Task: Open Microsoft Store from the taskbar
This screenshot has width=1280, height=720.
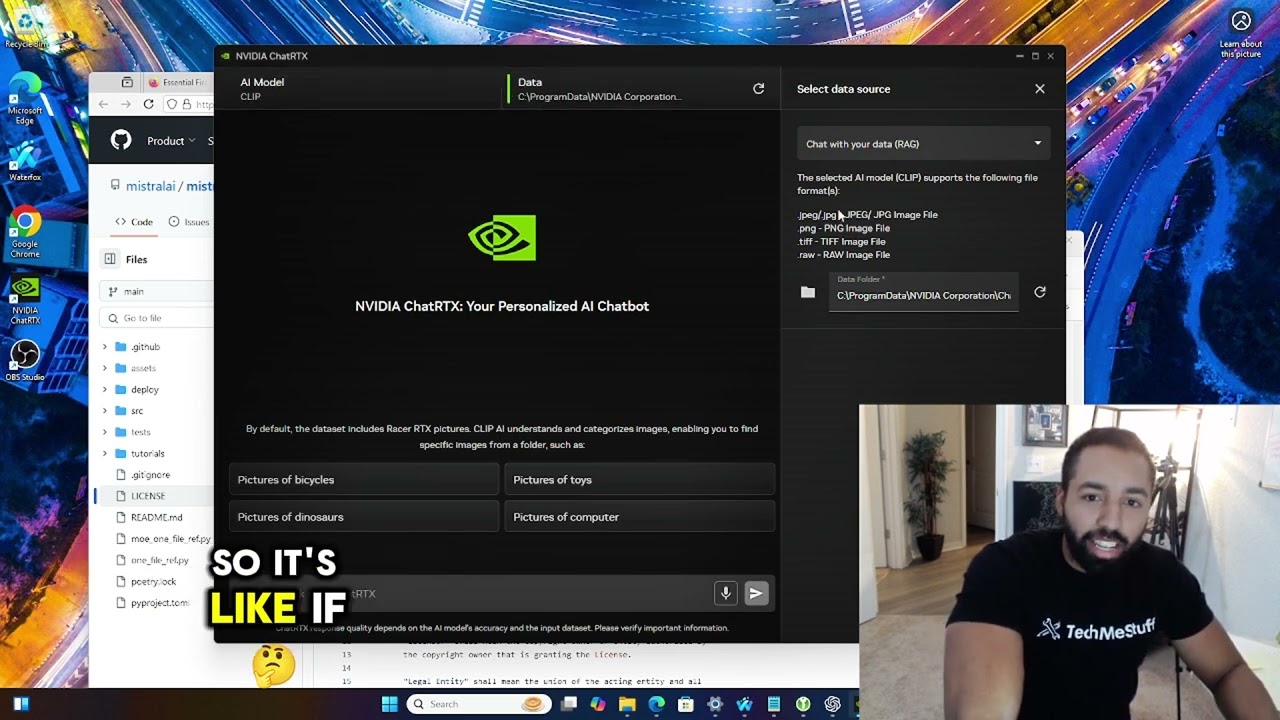Action: click(686, 704)
